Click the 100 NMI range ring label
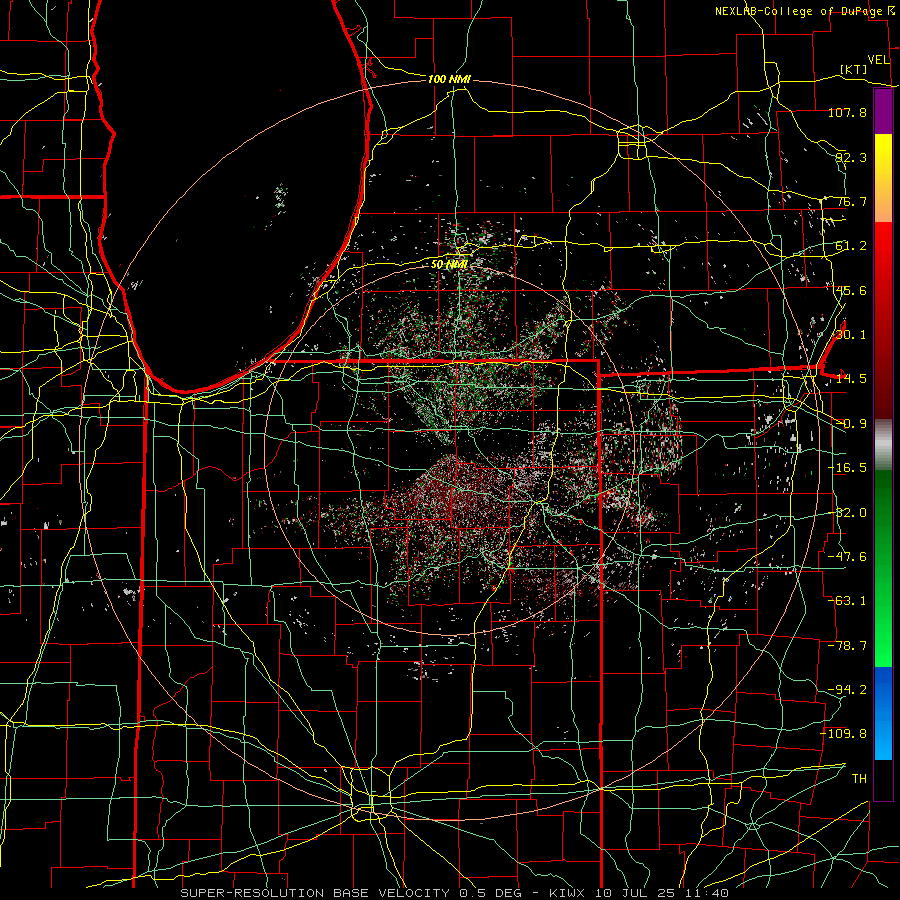900x900 pixels. click(x=449, y=79)
